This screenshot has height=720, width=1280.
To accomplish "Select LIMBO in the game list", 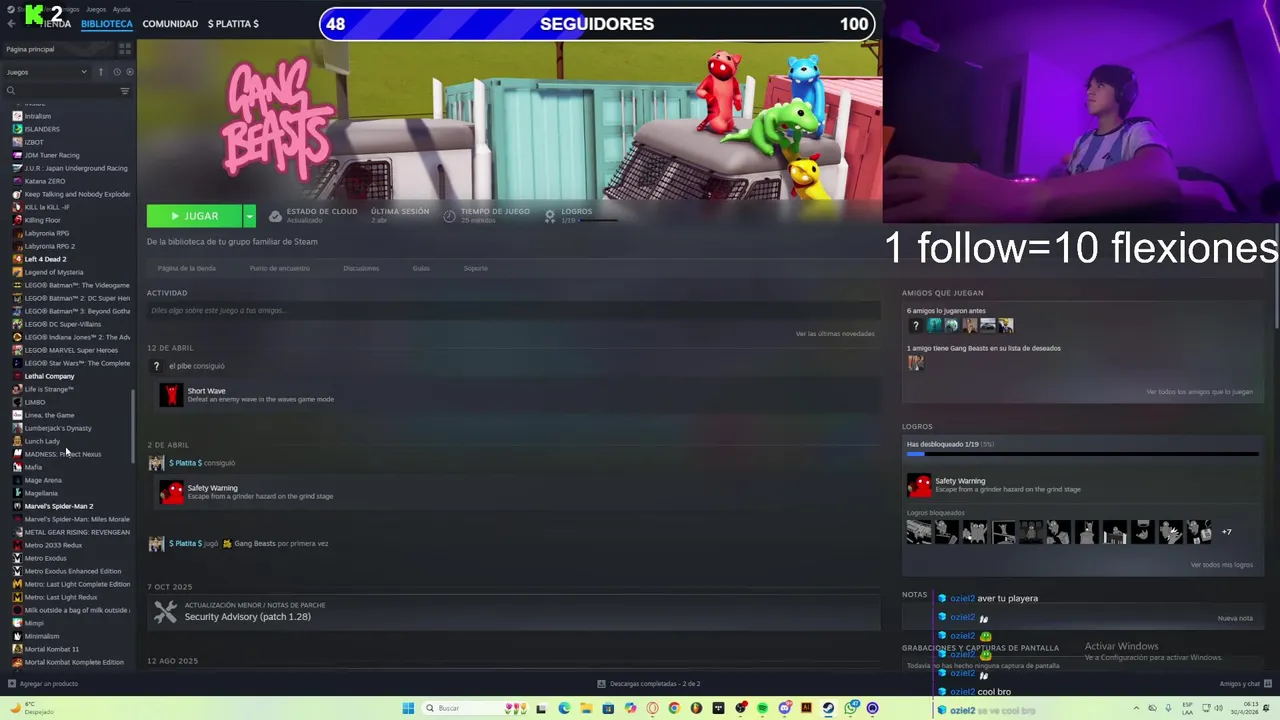I will [x=34, y=402].
